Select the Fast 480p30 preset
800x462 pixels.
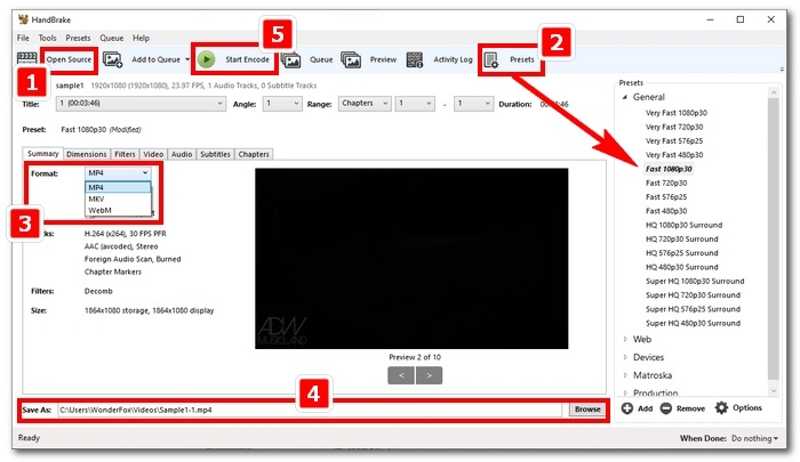666,211
